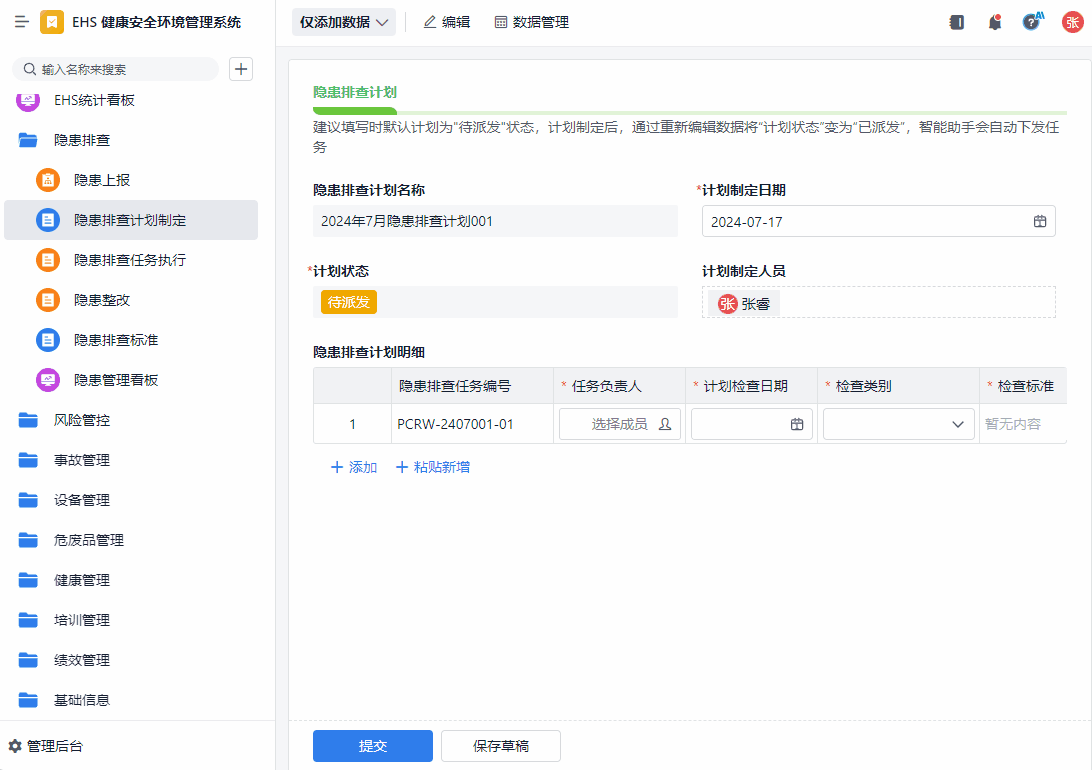Image resolution: width=1092 pixels, height=770 pixels.
Task: Click the person icon in 选择成员 cell
Action: tap(665, 424)
